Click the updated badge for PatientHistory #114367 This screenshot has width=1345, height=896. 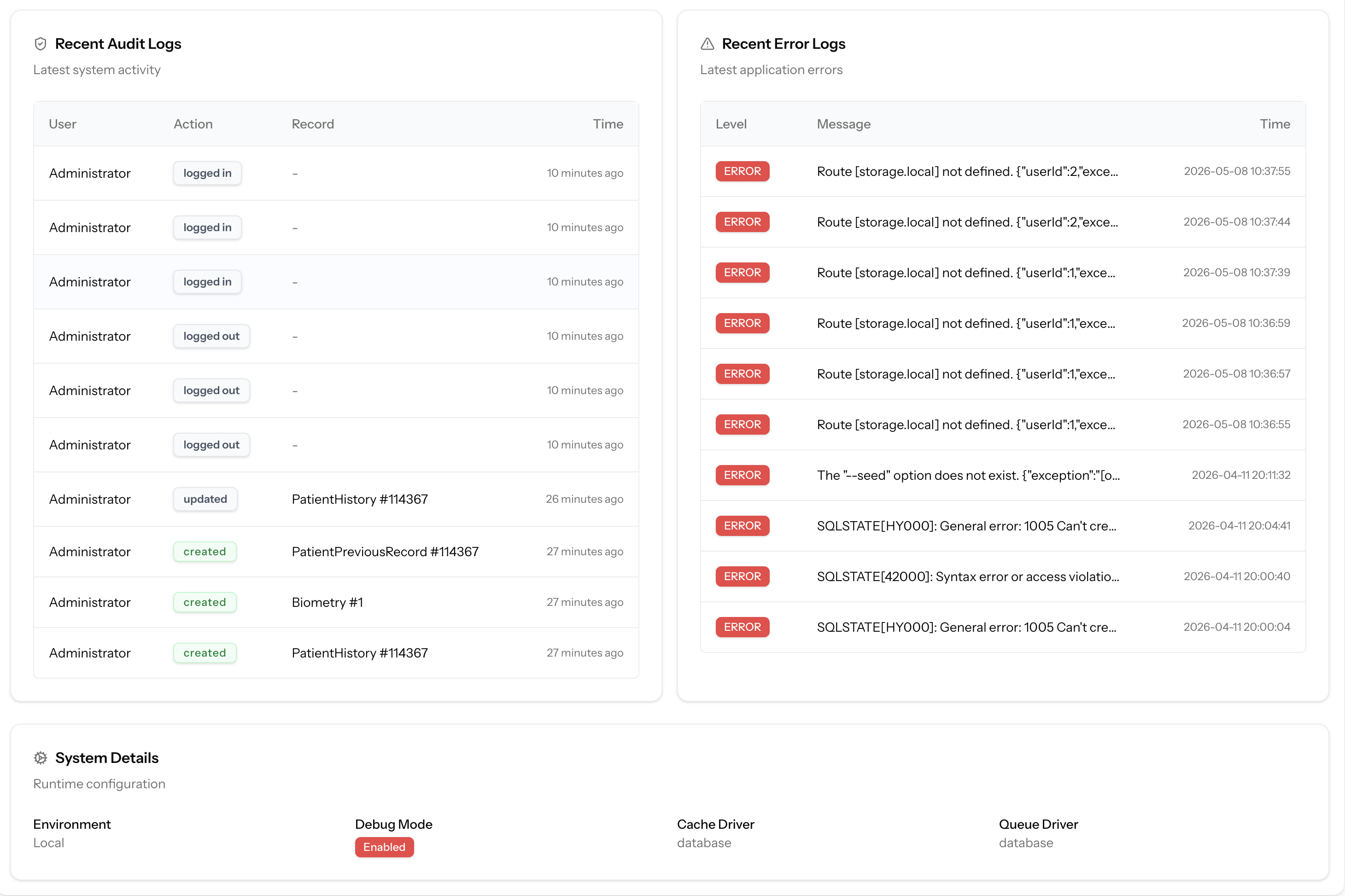click(x=205, y=499)
